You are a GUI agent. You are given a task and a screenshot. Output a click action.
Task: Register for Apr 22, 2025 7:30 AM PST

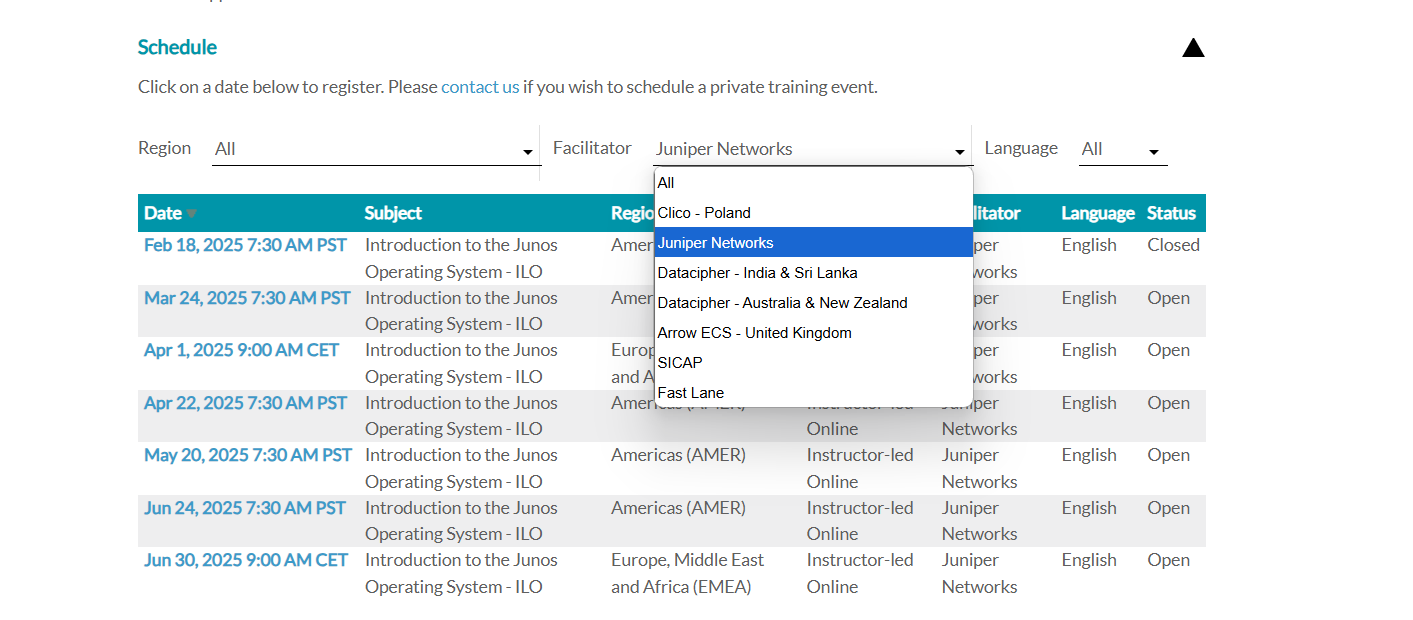point(246,403)
